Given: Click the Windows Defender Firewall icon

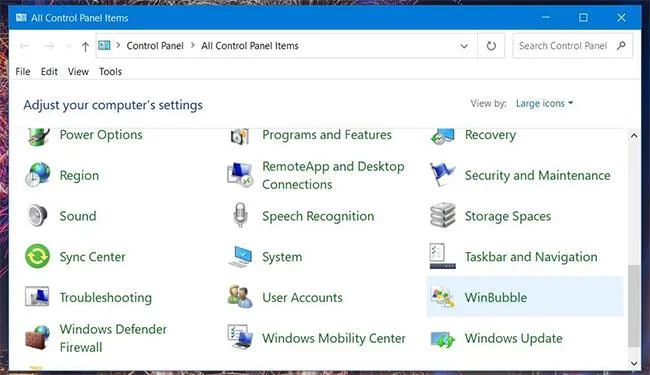Looking at the screenshot, I should [38, 337].
